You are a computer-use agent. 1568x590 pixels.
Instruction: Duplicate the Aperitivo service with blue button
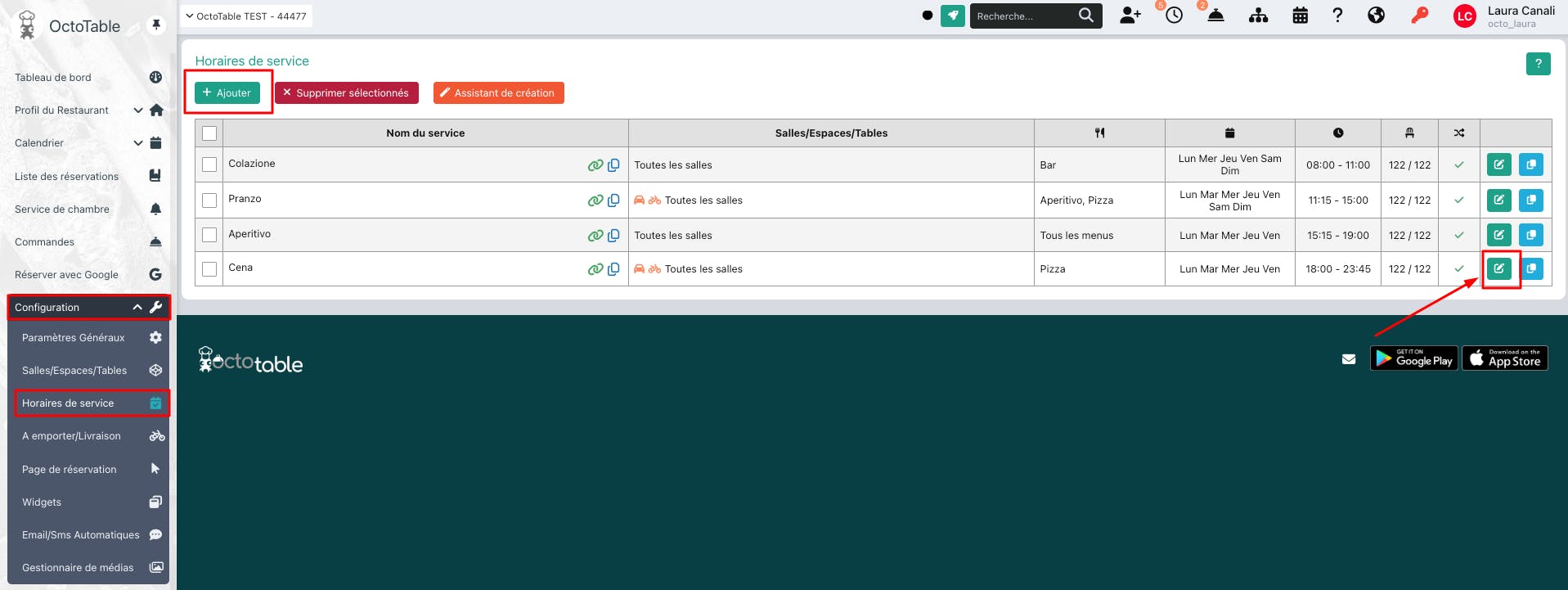pos(1531,235)
